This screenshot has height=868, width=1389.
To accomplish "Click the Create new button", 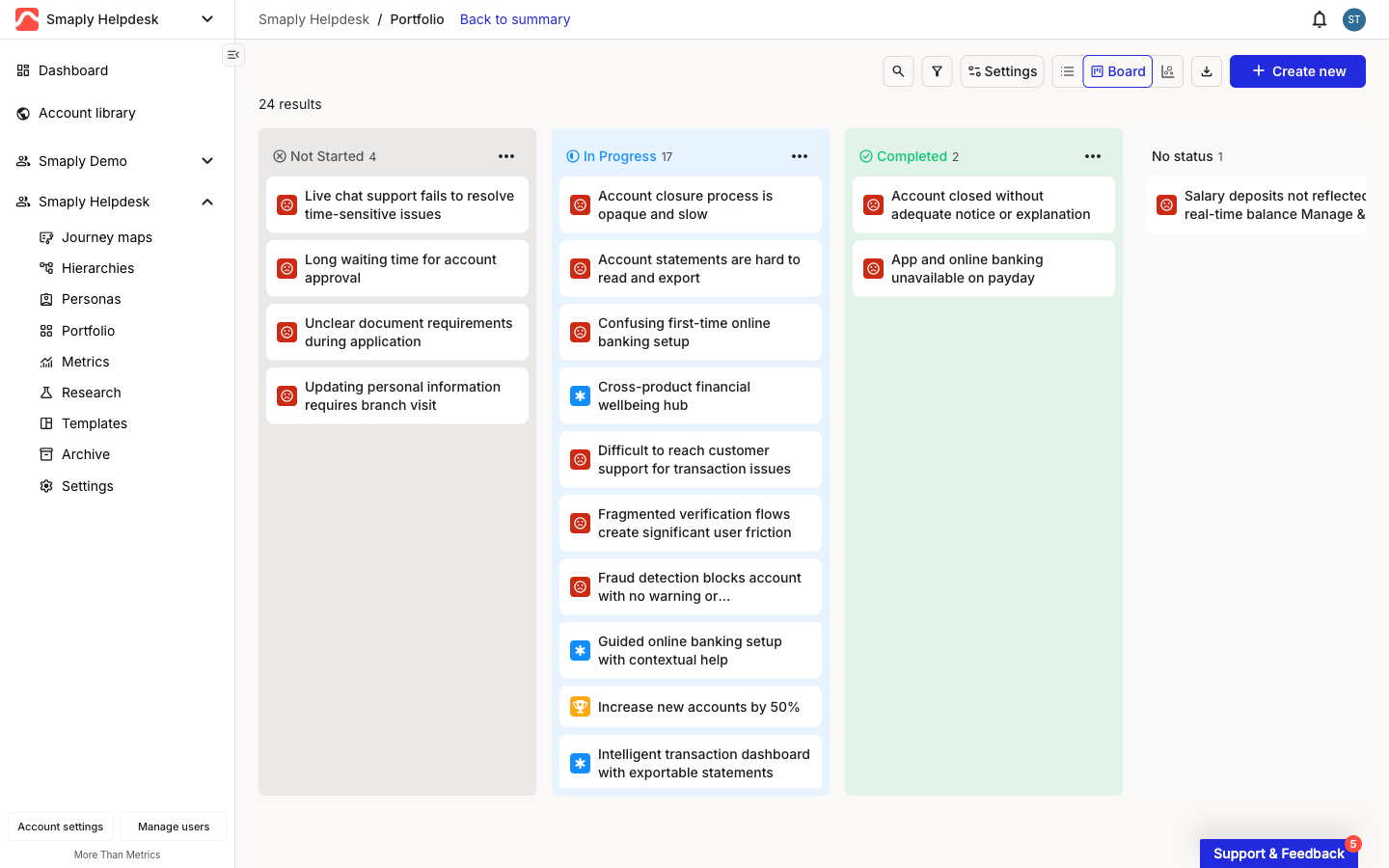I will [x=1297, y=71].
